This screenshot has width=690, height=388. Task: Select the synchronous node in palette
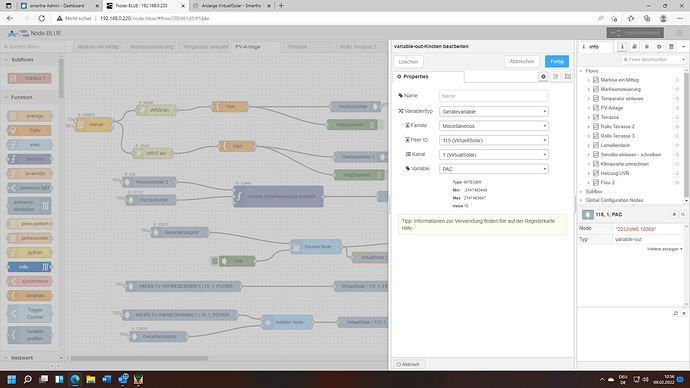pos(29,281)
